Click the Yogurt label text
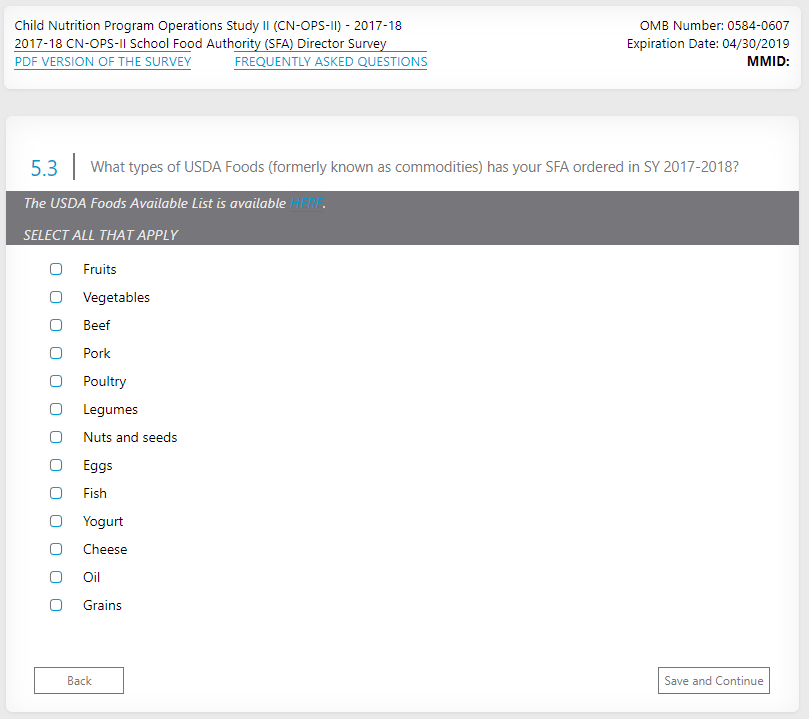 click(103, 521)
